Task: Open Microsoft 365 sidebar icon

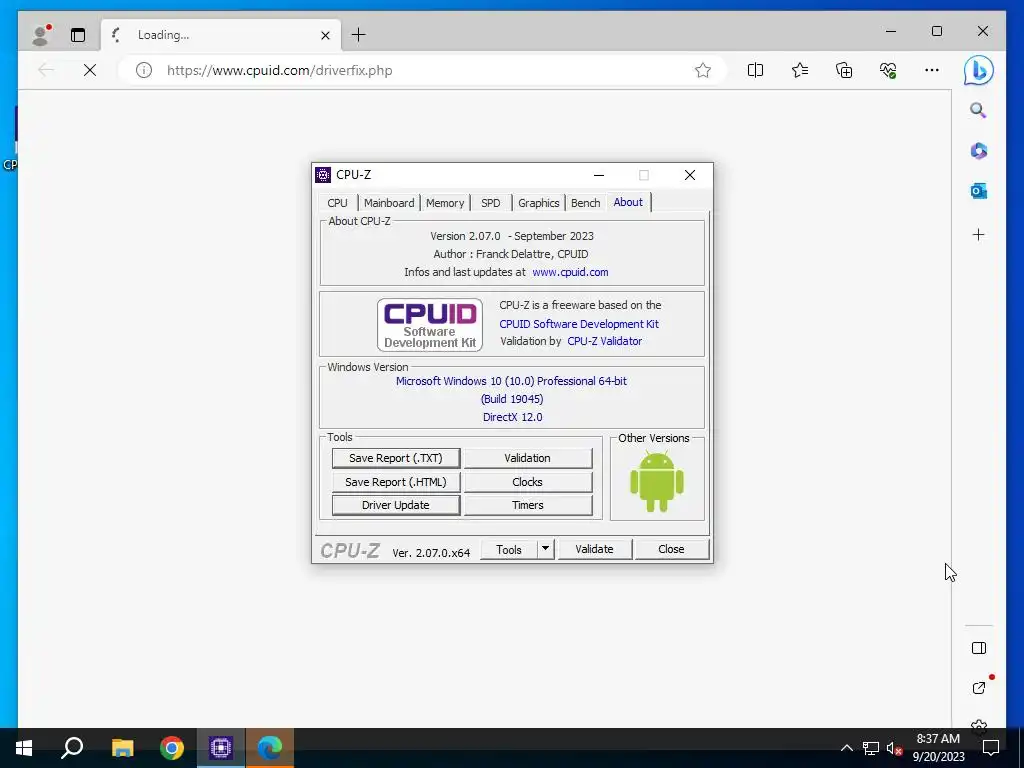Action: point(978,151)
